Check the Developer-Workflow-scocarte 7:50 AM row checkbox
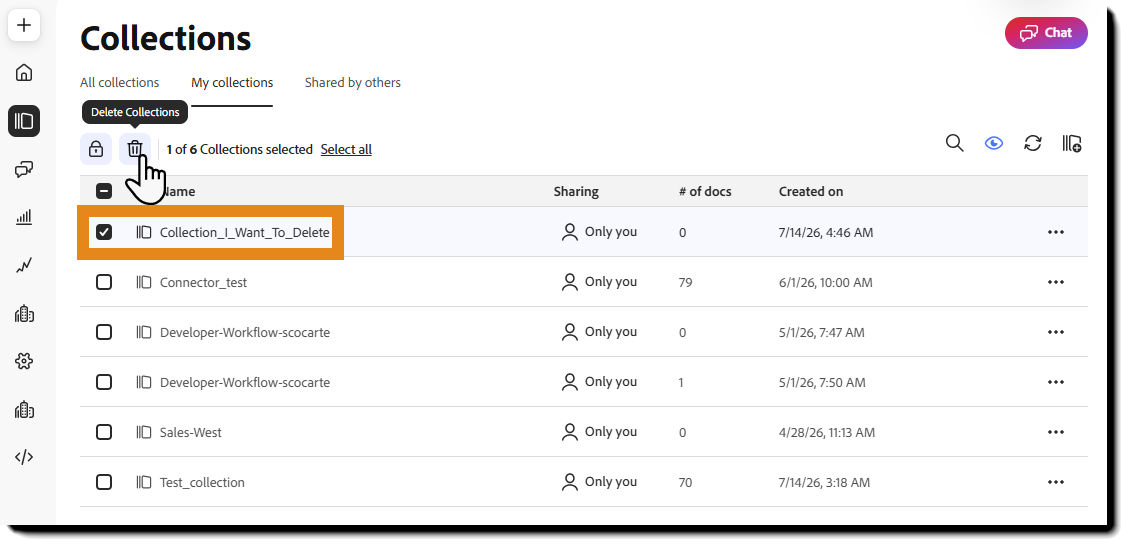This screenshot has width=1121, height=539. click(104, 382)
